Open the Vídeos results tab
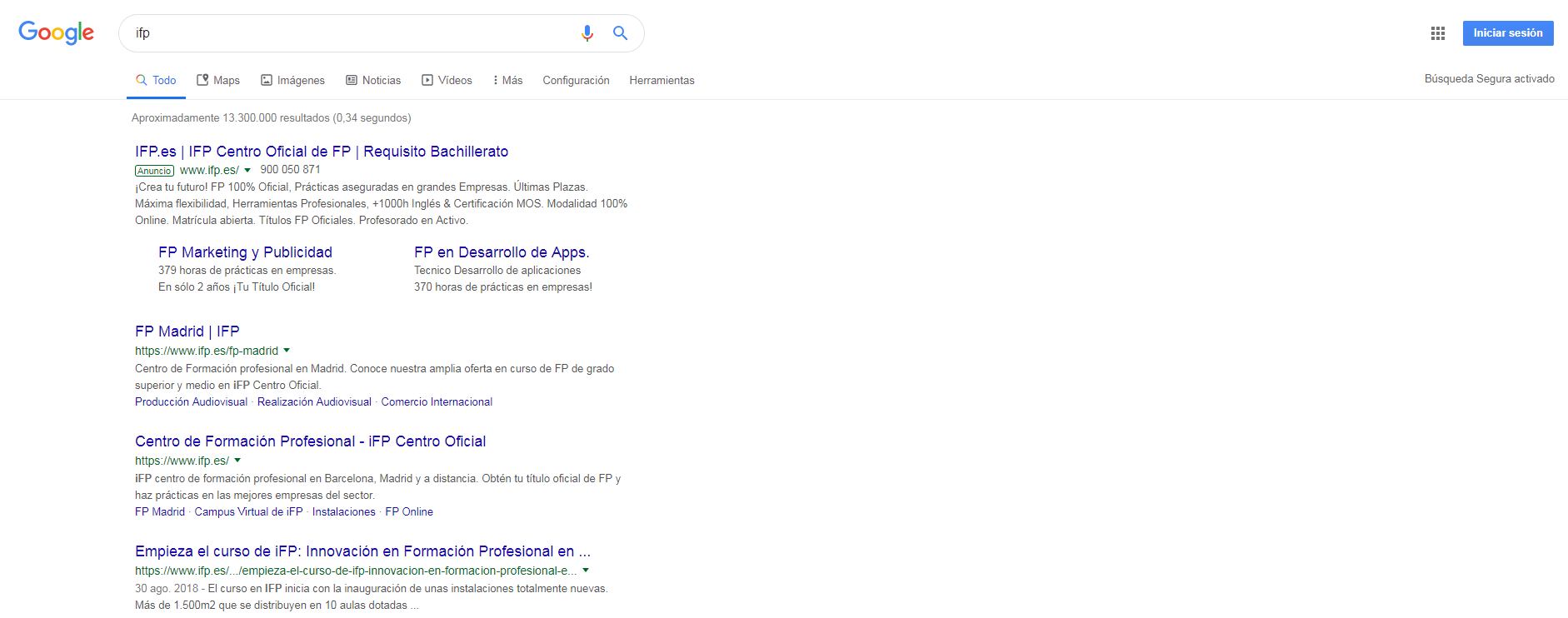The image size is (1568, 618). pos(447,80)
